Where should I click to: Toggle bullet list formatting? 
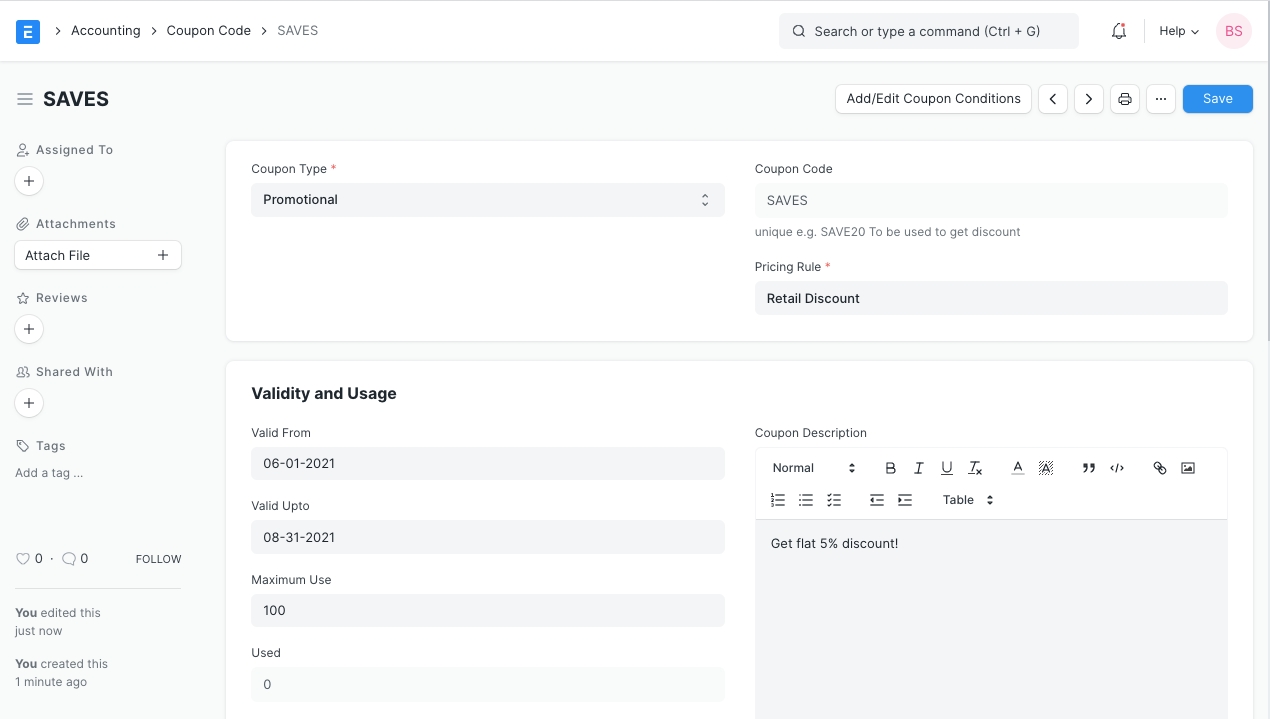point(806,500)
